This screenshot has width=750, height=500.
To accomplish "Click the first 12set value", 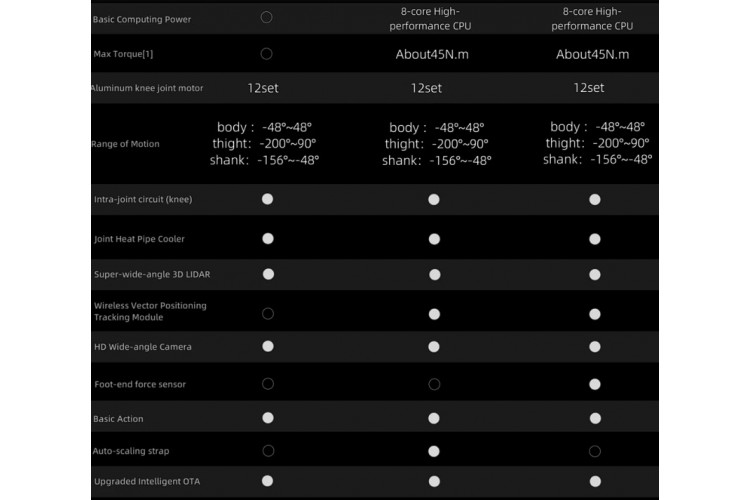I will (263, 88).
